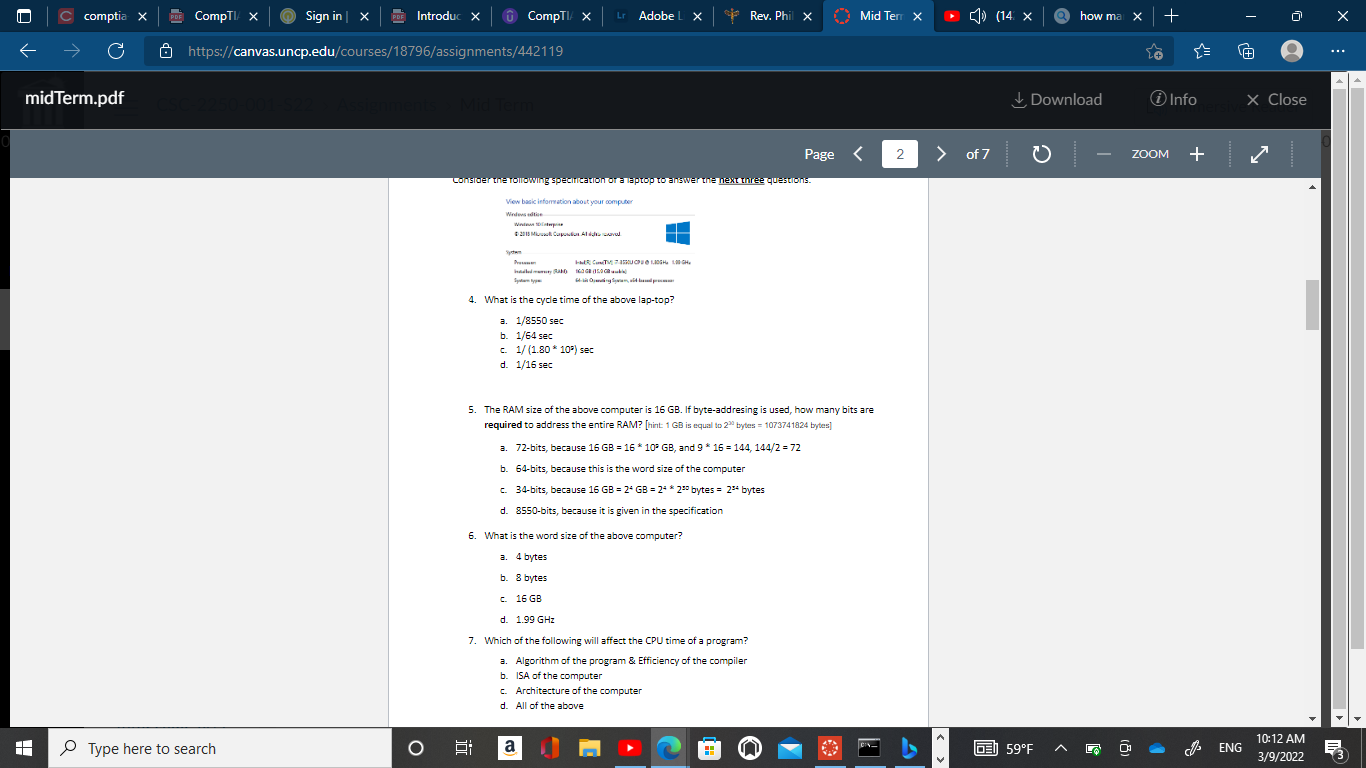The width and height of the screenshot is (1366, 768).
Task: Click answer 'd. All of the above'
Action: (x=541, y=706)
